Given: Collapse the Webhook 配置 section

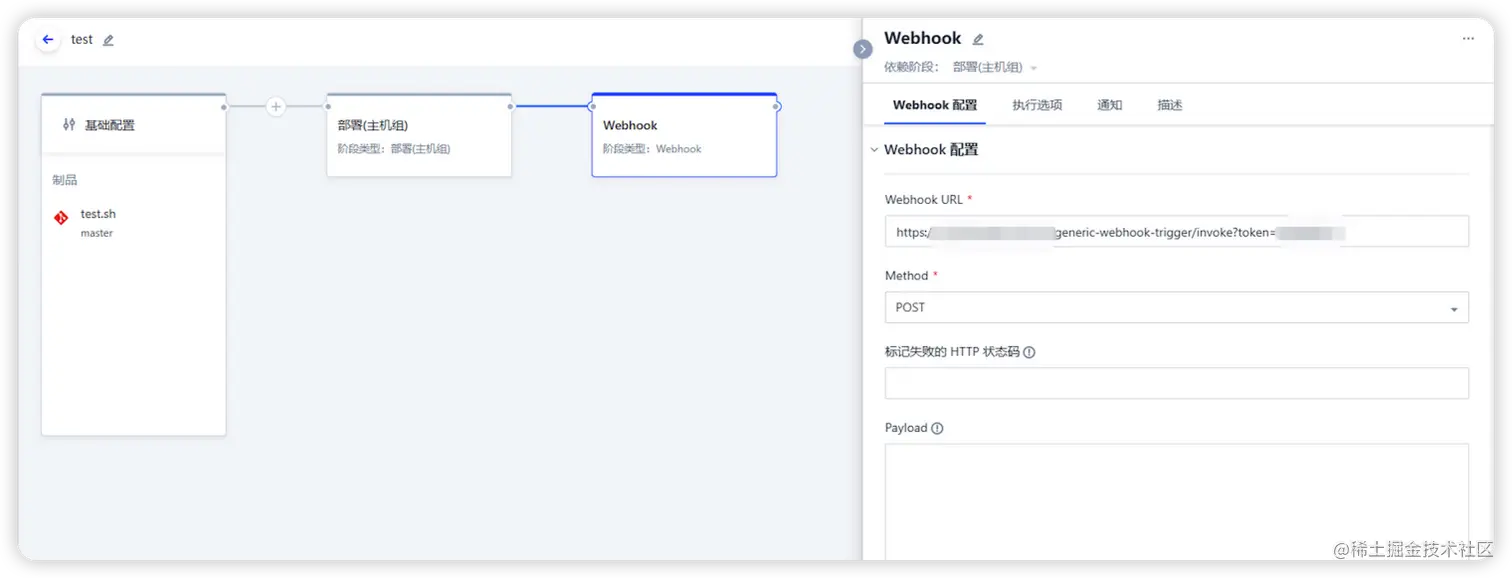Looking at the screenshot, I should tap(875, 150).
